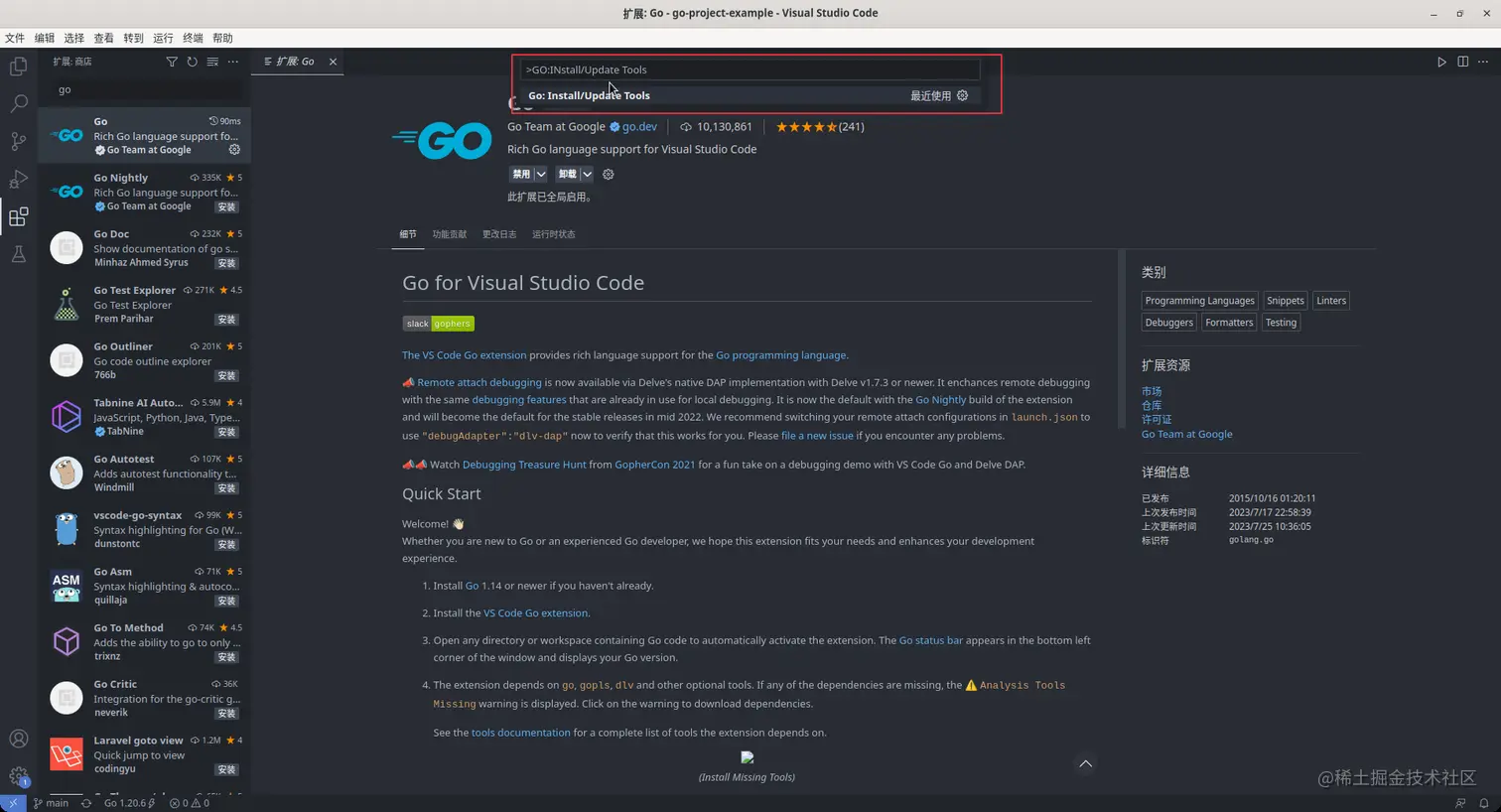Click the filter extensions funnel icon
The width and height of the screenshot is (1501, 812).
[x=173, y=62]
